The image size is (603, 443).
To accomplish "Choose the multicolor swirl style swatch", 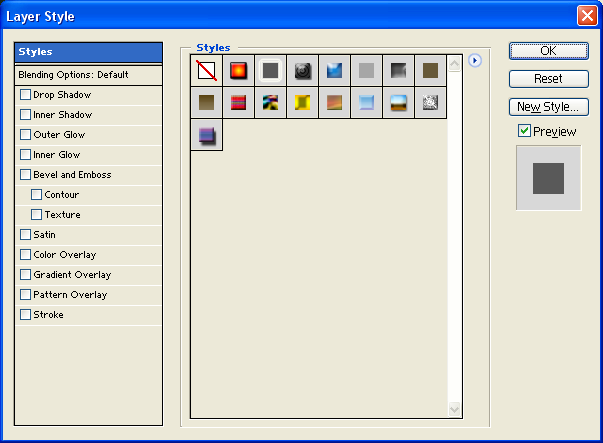I will 270,103.
